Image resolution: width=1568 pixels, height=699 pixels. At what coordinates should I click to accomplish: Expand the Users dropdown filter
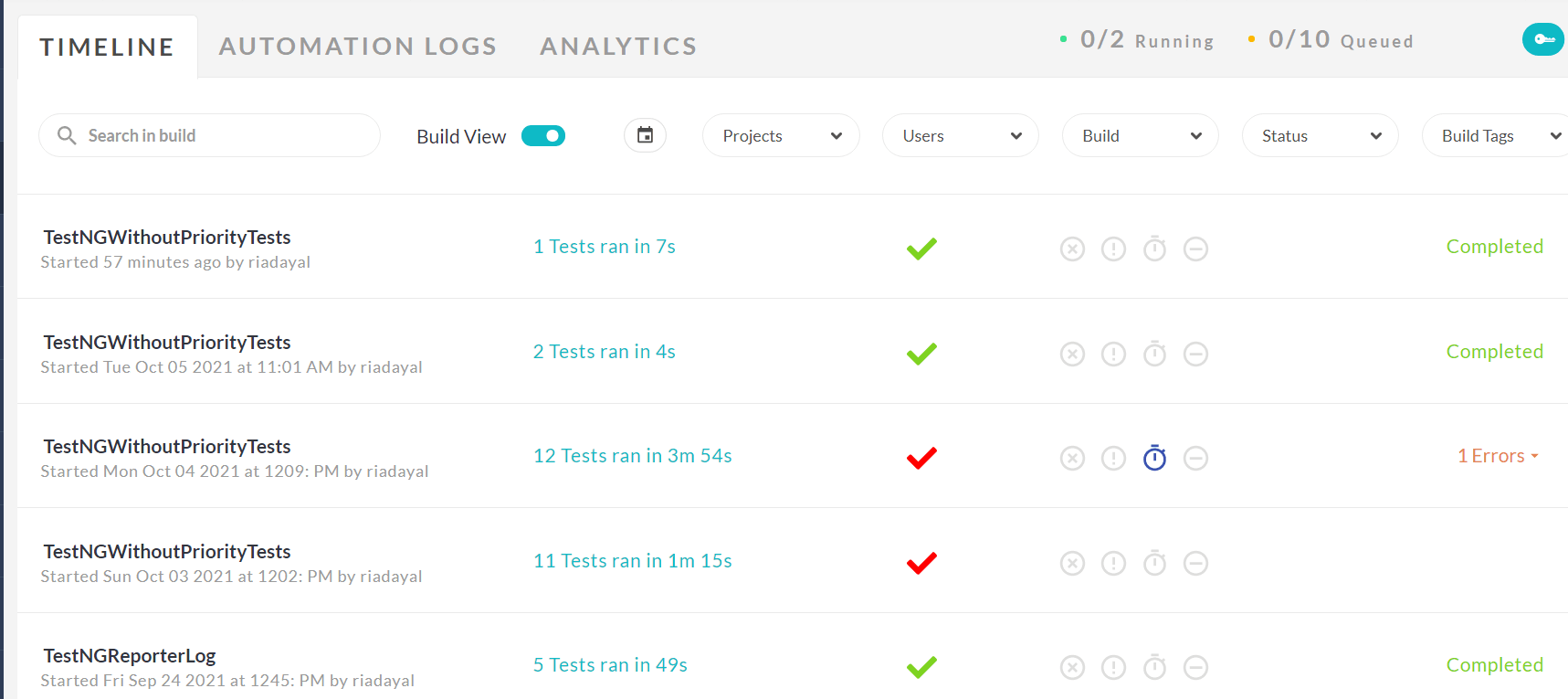(x=960, y=136)
